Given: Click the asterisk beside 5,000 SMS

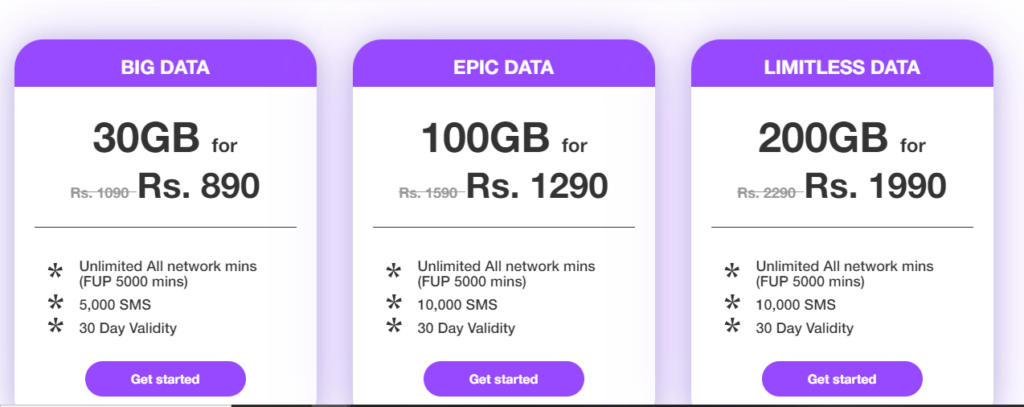Looking at the screenshot, I should tap(56, 302).
